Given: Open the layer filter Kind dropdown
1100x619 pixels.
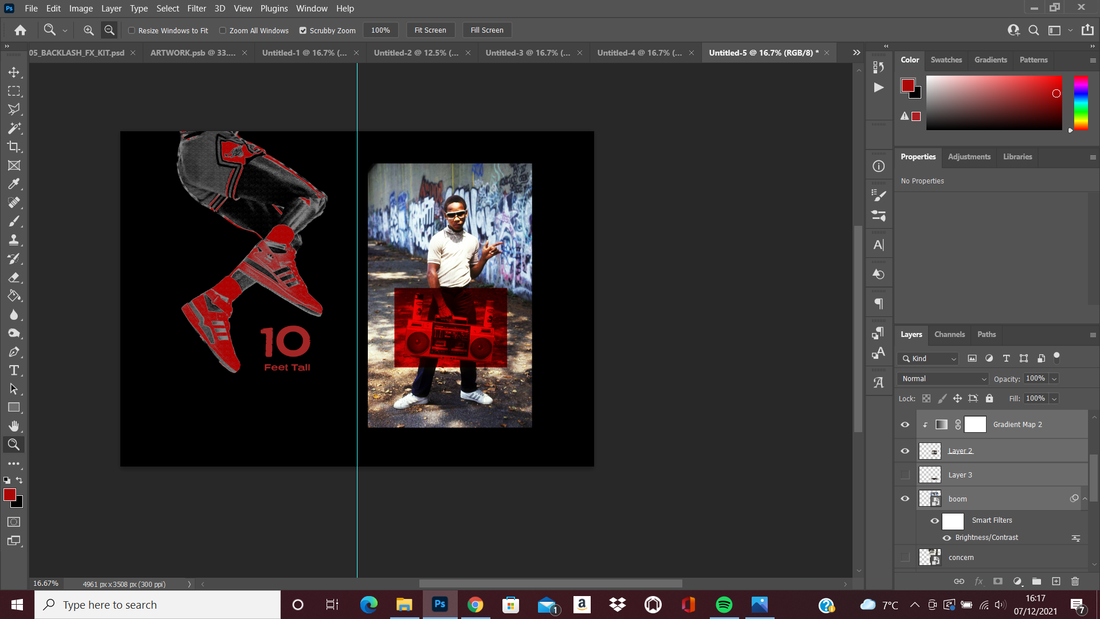Looking at the screenshot, I should pos(929,359).
